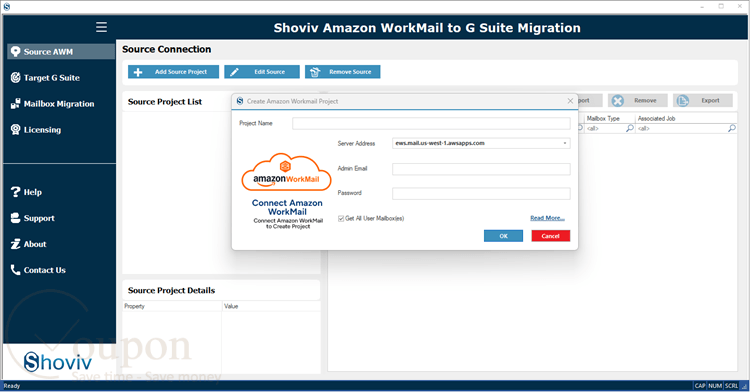Click the Property column header
This screenshot has height=392, width=750.
tap(172, 306)
